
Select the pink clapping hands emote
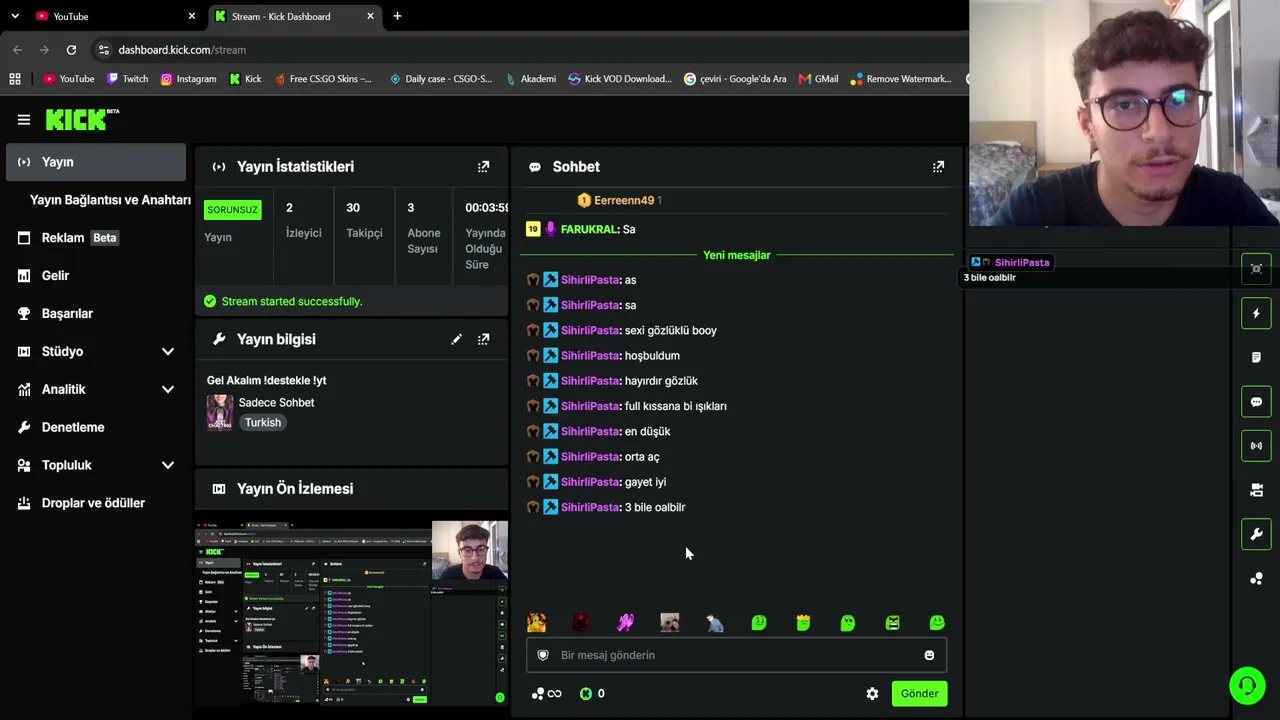click(x=626, y=623)
